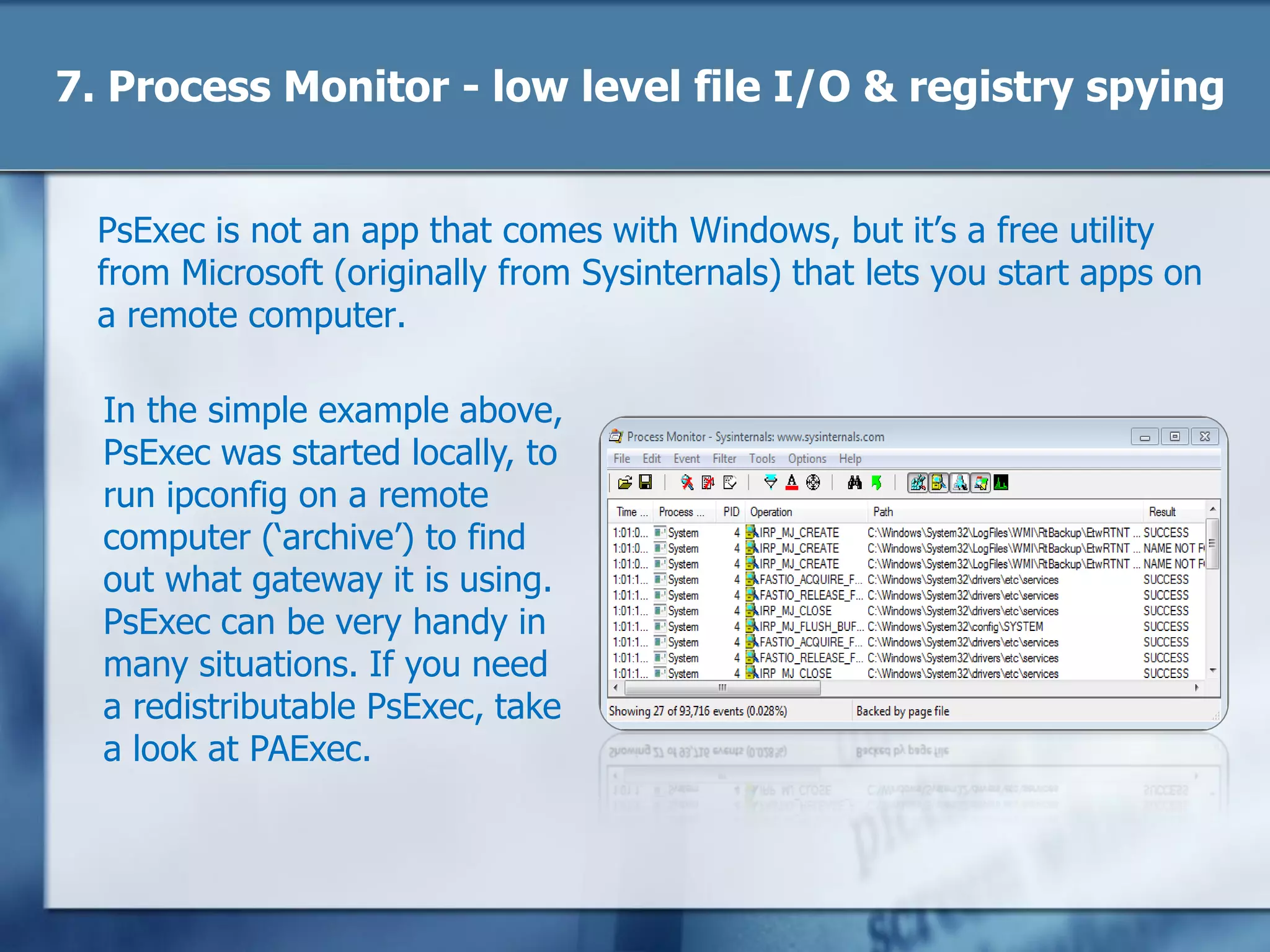The width and height of the screenshot is (1270, 952).
Task: Open the Options menu
Action: (x=807, y=459)
